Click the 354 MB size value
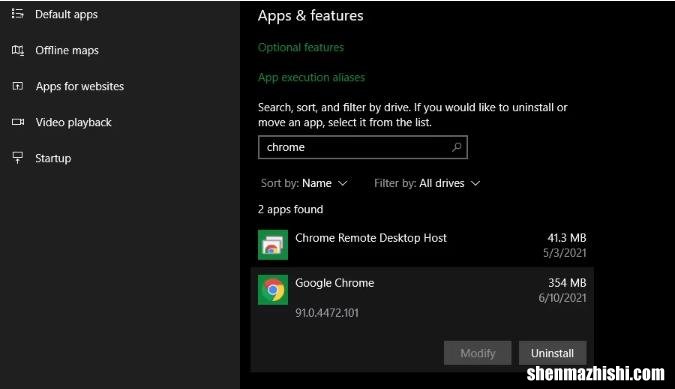Screen dimensions: 675x389 click(567, 283)
